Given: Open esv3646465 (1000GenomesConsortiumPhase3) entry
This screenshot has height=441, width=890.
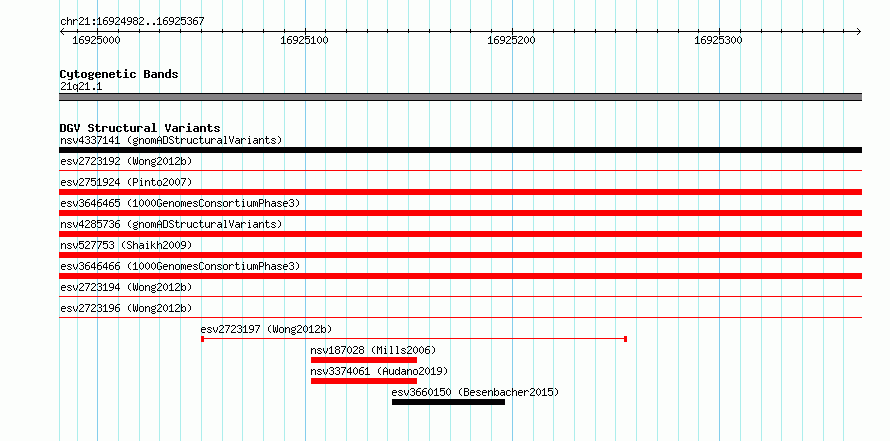Looking at the screenshot, I should [x=180, y=203].
